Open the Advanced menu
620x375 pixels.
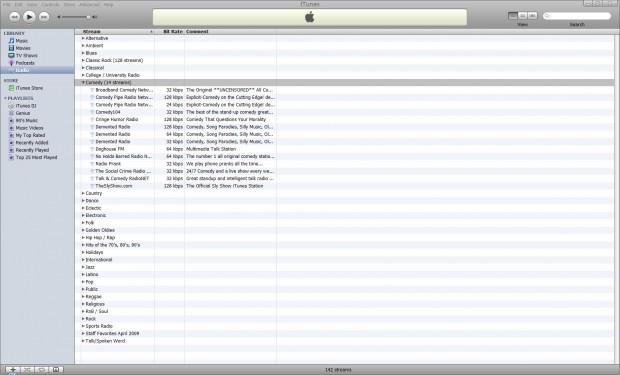[89, 4]
